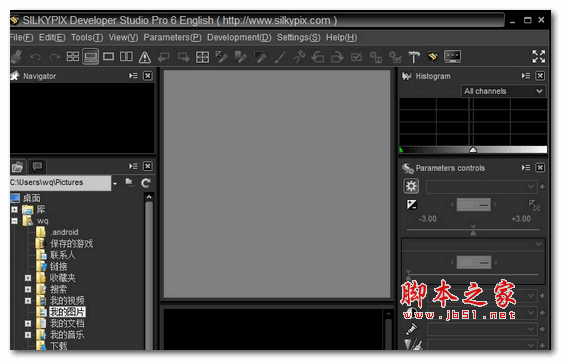Open the folder path history dropdown arrow
This screenshot has width=562, height=361.
tap(115, 183)
